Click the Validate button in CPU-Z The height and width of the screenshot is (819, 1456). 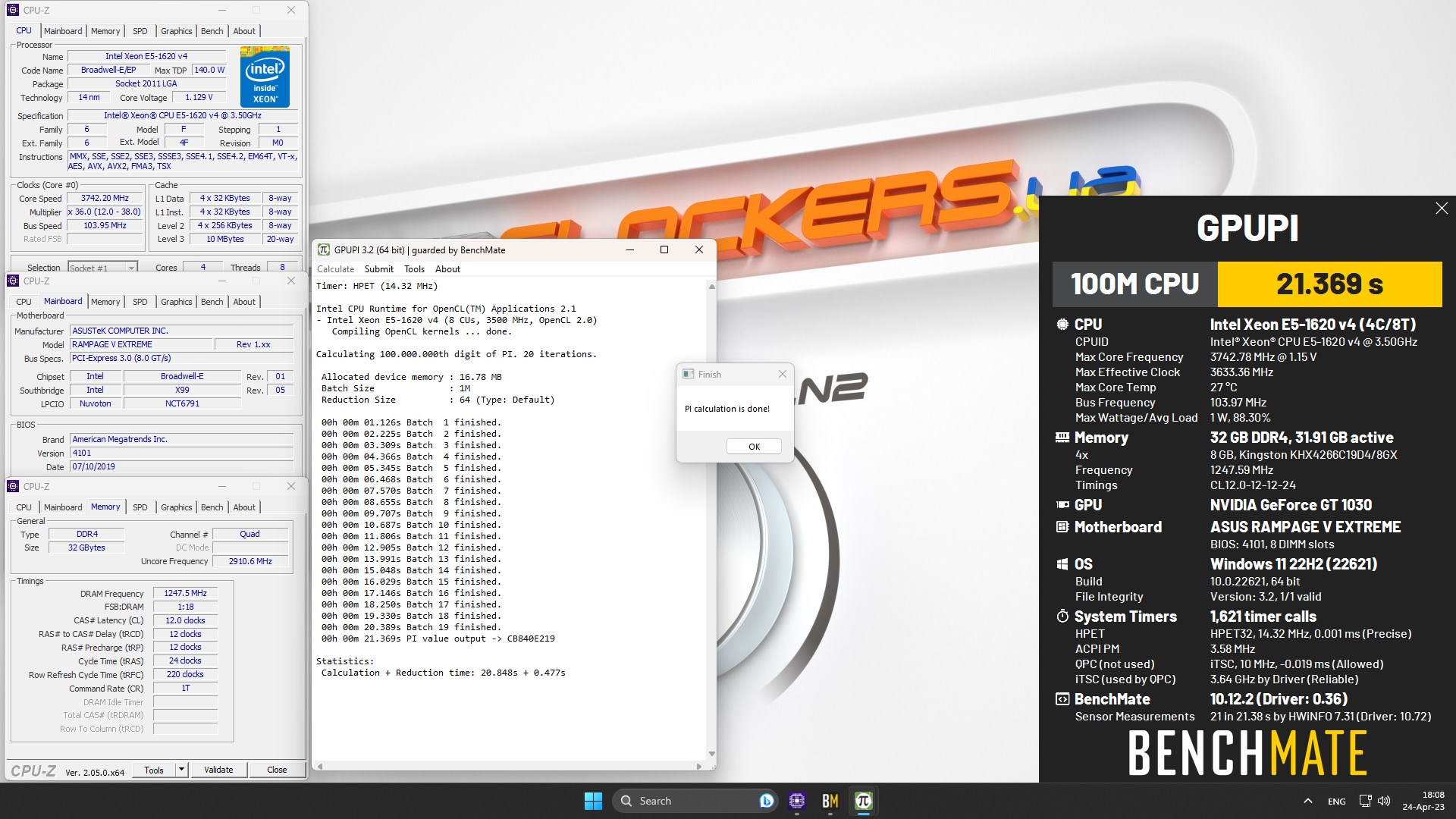(x=218, y=770)
